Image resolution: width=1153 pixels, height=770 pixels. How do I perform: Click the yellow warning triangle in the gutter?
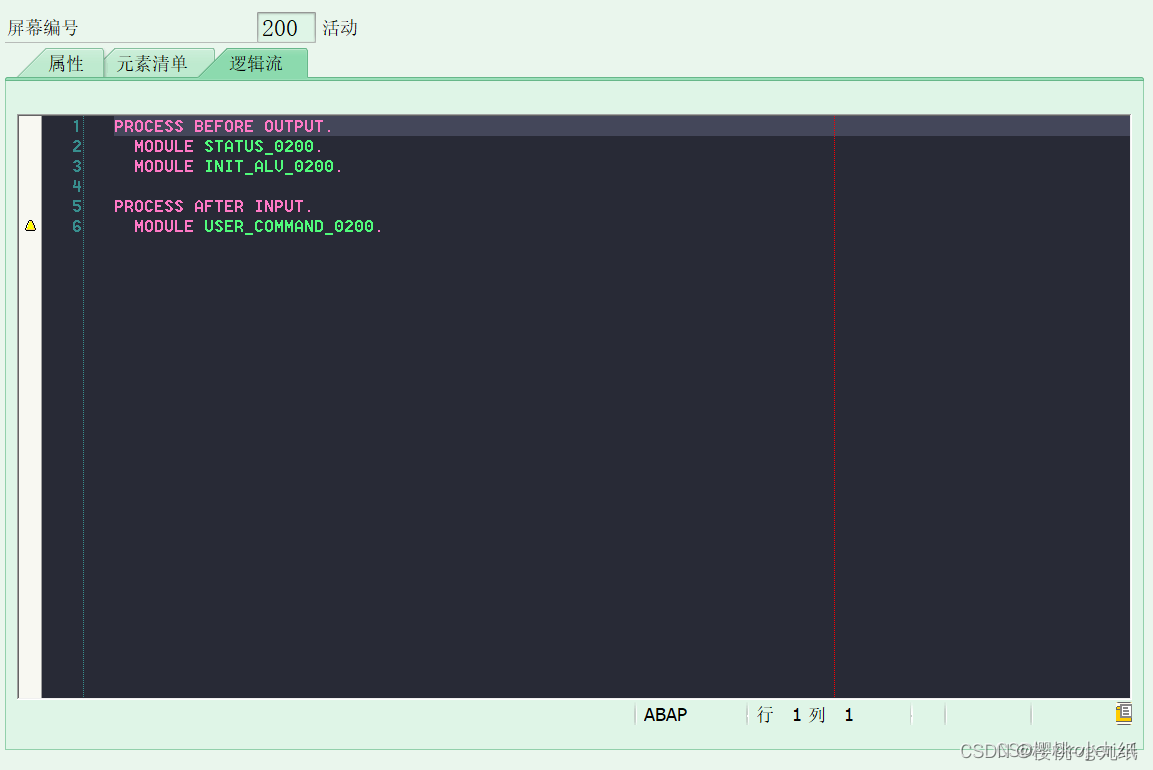[x=30, y=226]
